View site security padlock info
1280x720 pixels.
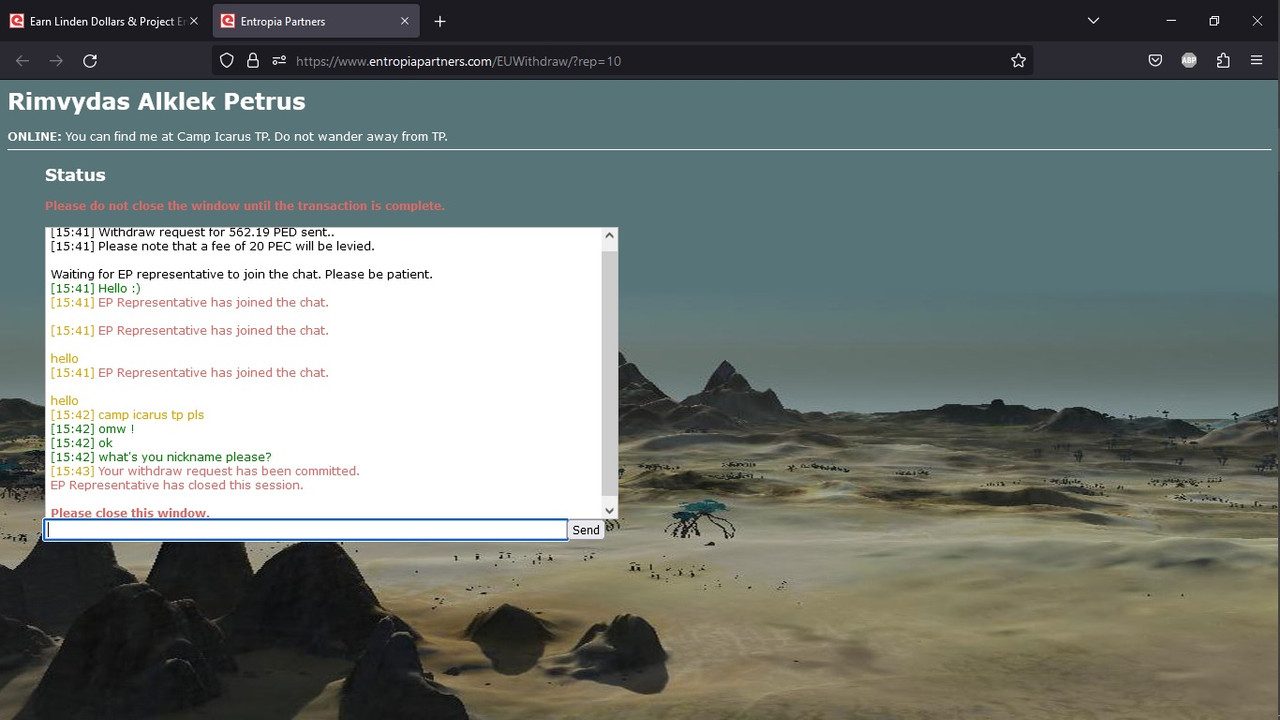253,61
